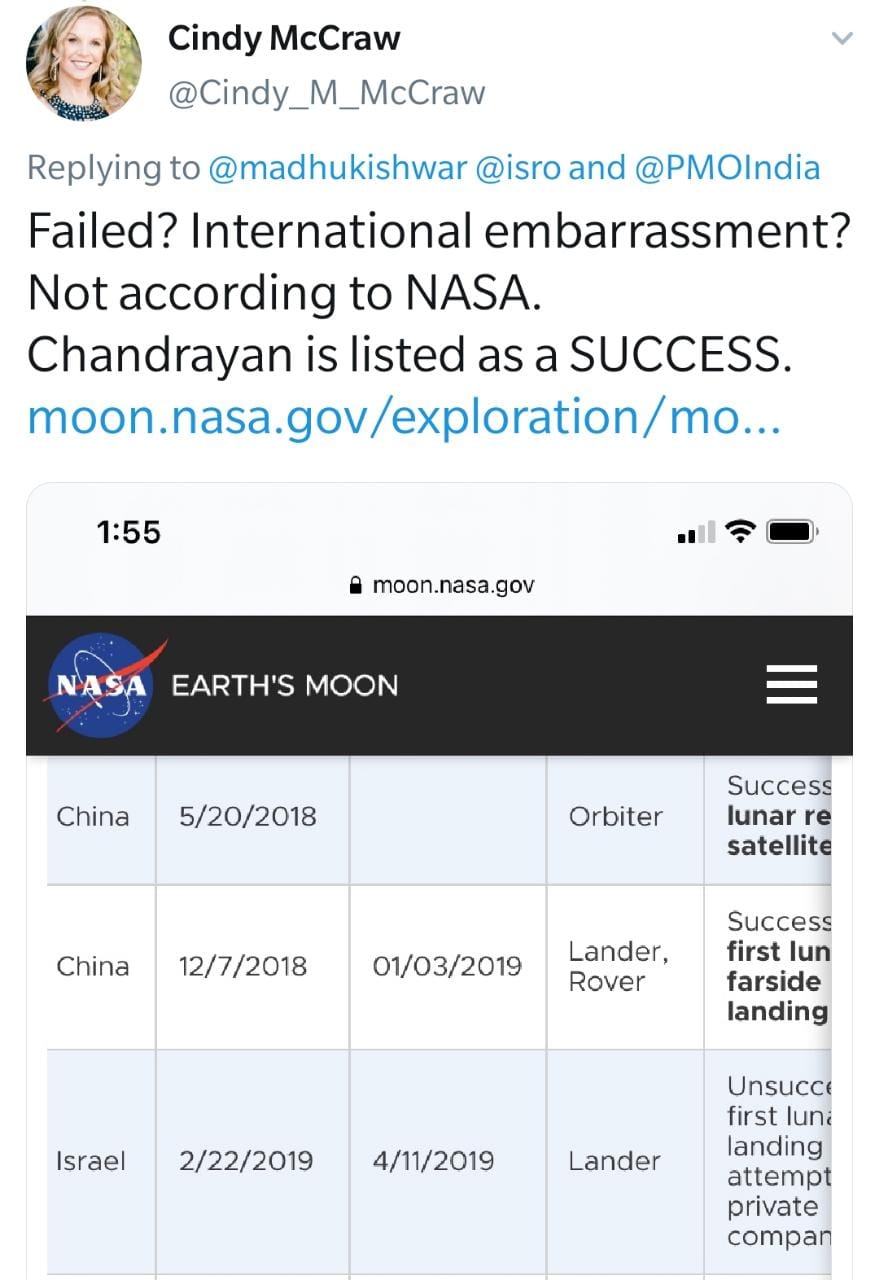Open the moon.nasa.gov/exploration link
Screen dimensions: 879x1280
pyautogui.click(x=403, y=418)
